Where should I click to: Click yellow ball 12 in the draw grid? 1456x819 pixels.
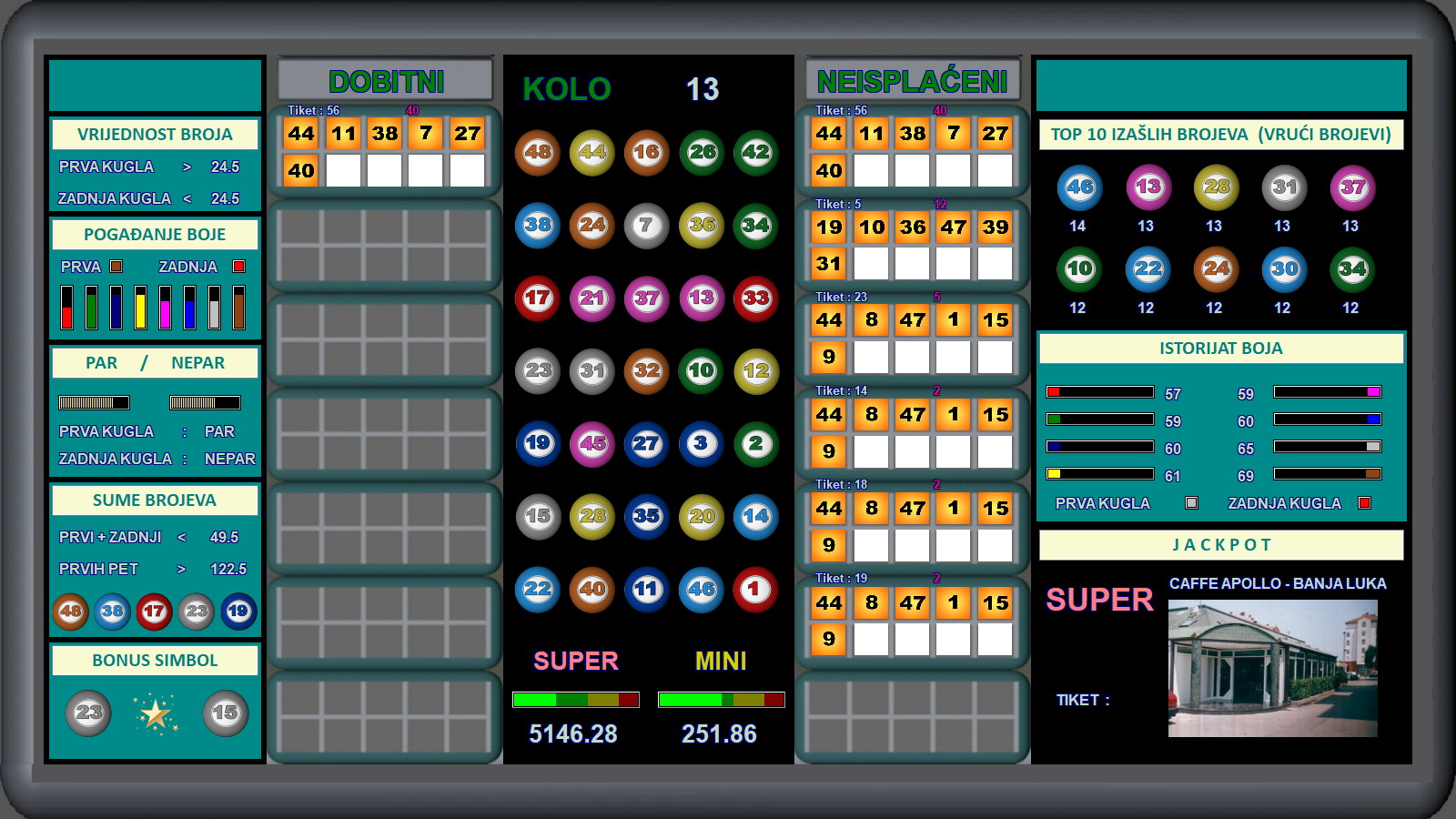[x=755, y=370]
